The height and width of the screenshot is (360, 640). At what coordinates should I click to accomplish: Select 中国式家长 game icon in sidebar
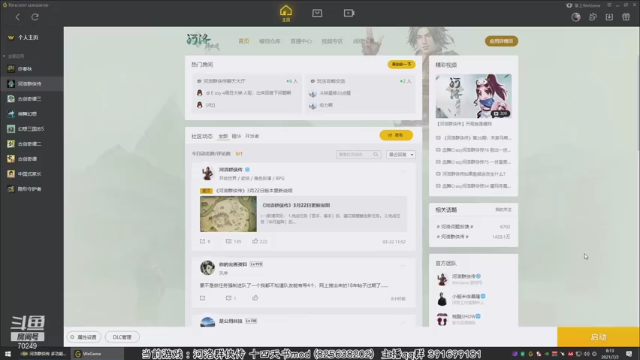11,174
